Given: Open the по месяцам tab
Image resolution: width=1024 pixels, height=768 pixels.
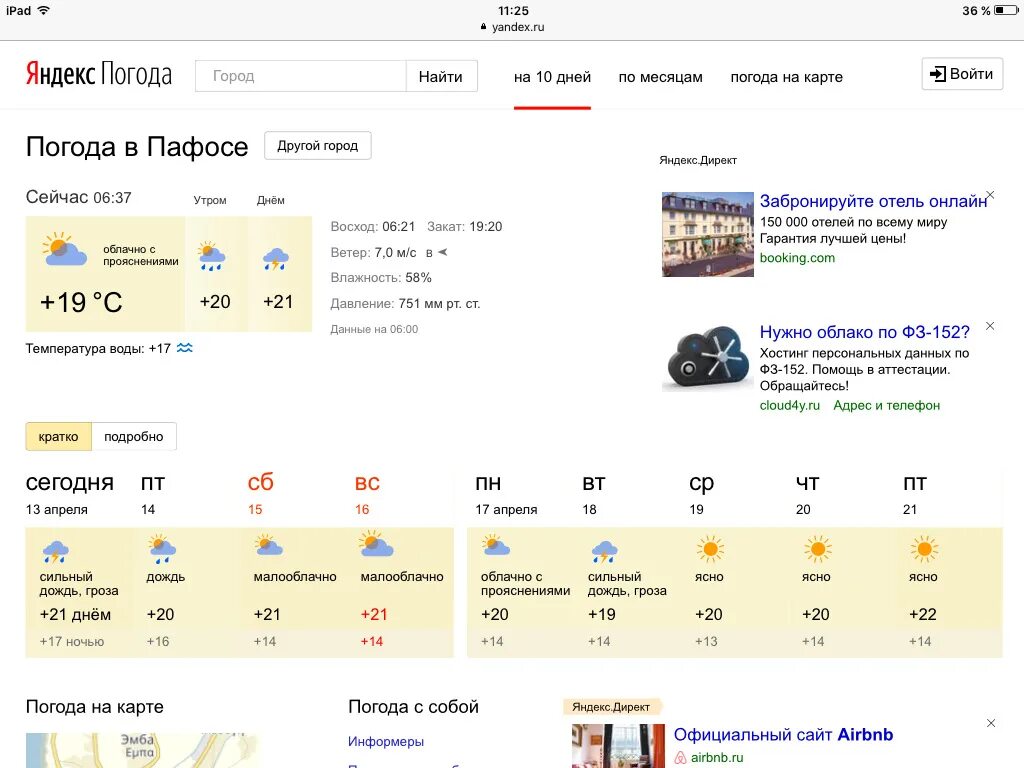Looking at the screenshot, I should pos(660,77).
